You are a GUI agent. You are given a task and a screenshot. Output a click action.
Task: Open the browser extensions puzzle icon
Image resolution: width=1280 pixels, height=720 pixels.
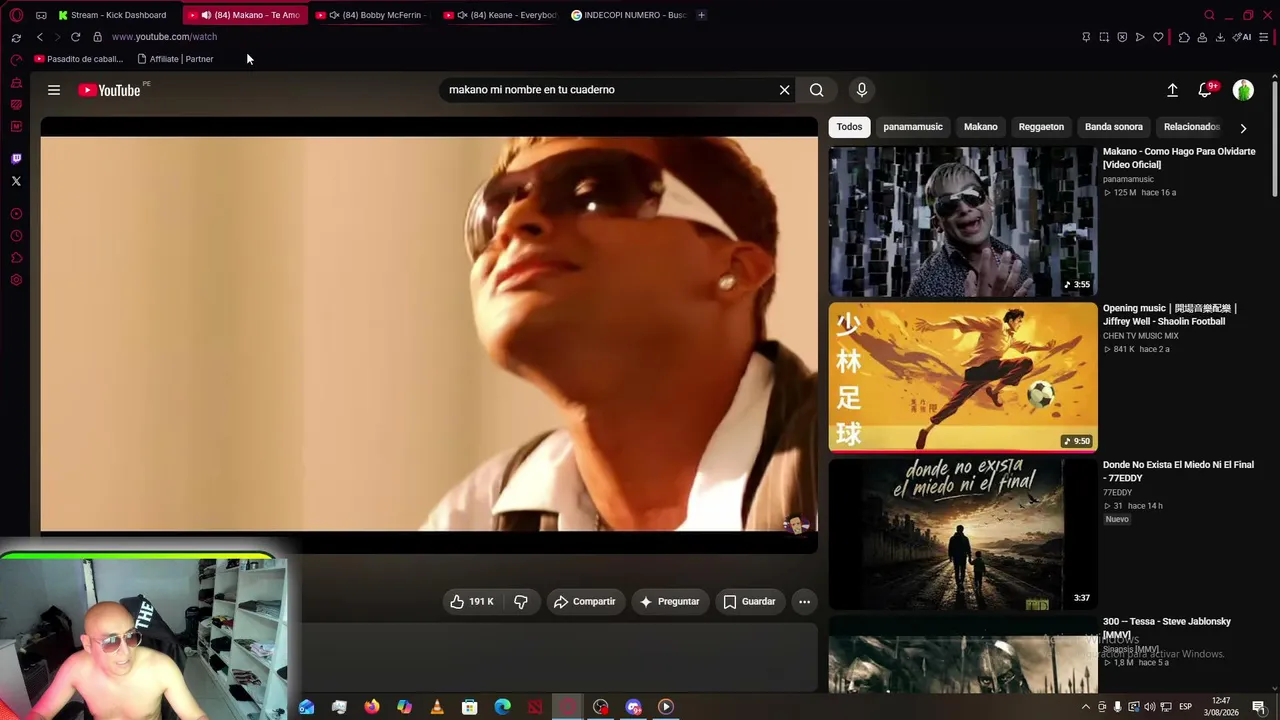1184,37
